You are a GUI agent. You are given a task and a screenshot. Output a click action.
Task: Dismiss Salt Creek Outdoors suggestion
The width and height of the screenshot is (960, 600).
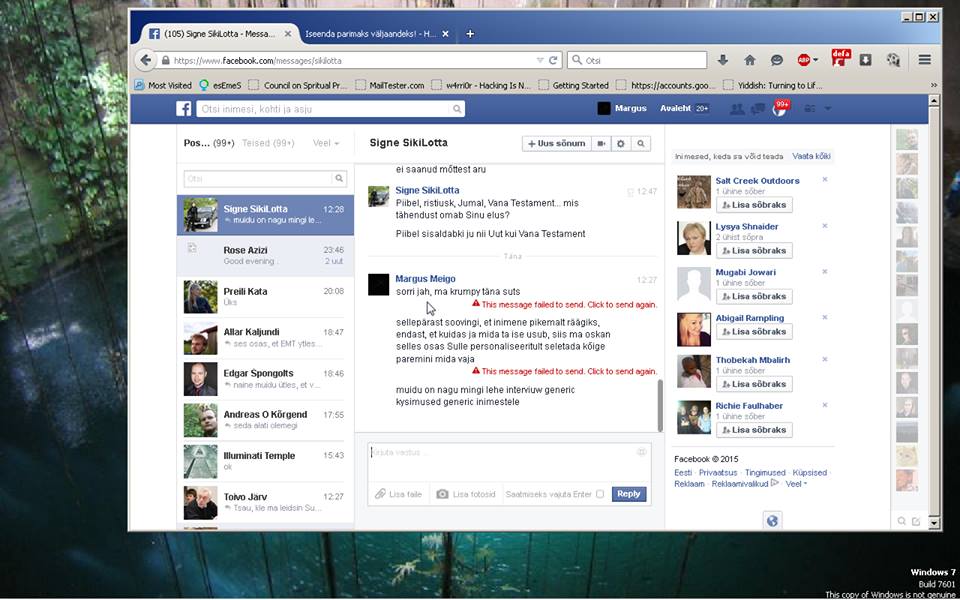[825, 179]
